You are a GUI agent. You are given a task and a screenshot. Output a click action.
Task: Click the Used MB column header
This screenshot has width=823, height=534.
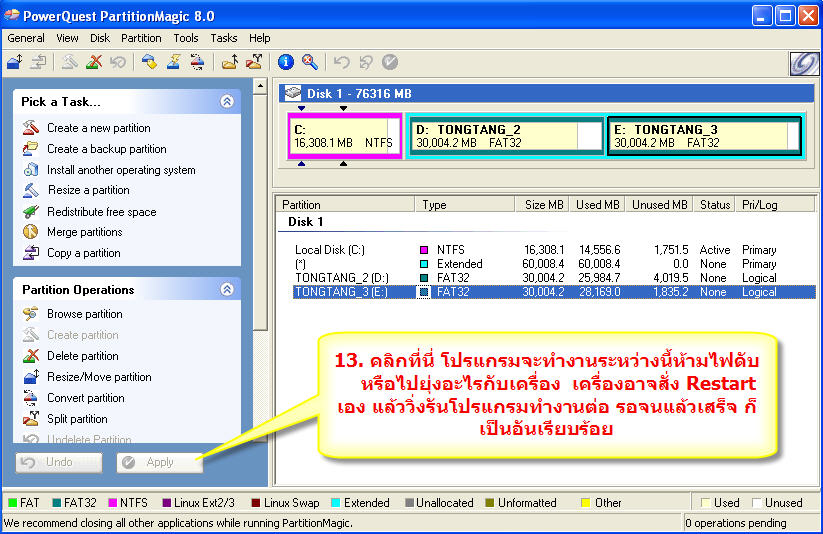click(x=598, y=204)
